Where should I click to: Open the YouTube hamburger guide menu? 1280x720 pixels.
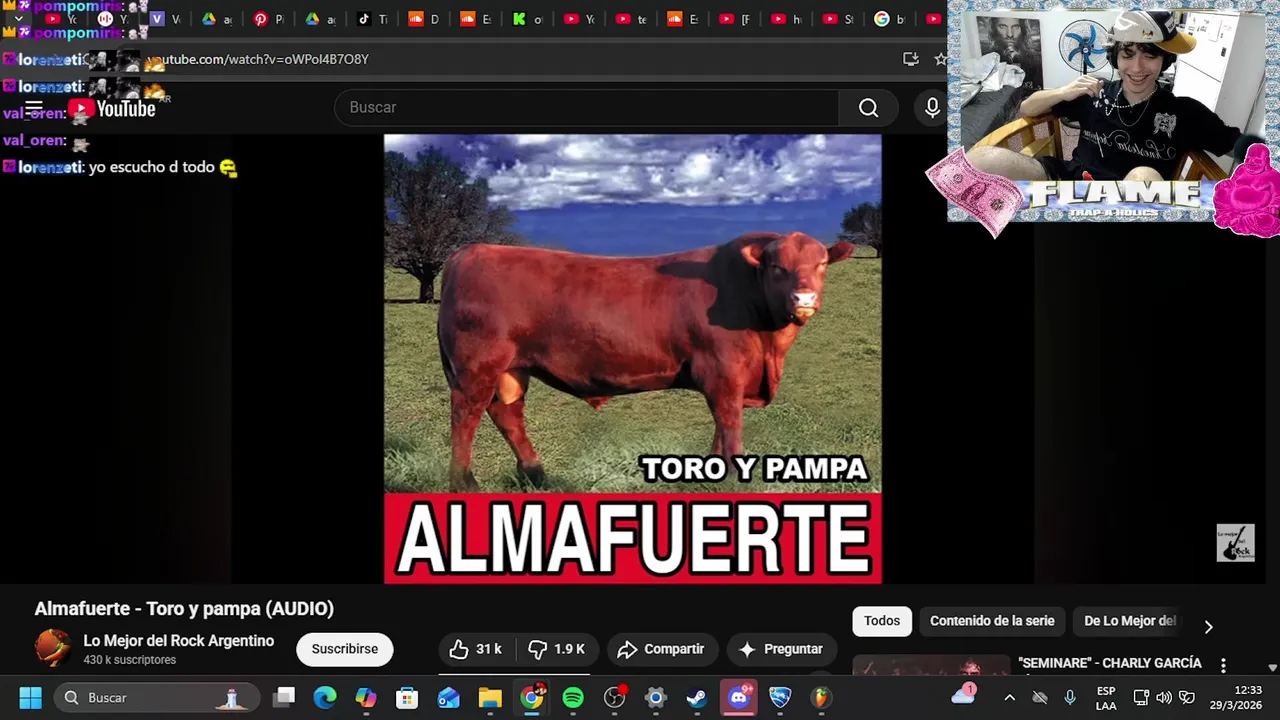[34, 108]
